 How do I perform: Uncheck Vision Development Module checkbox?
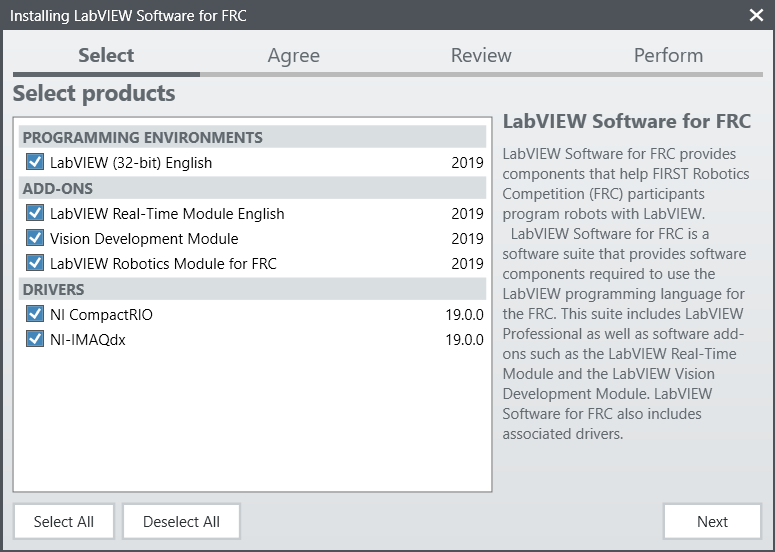click(x=35, y=238)
